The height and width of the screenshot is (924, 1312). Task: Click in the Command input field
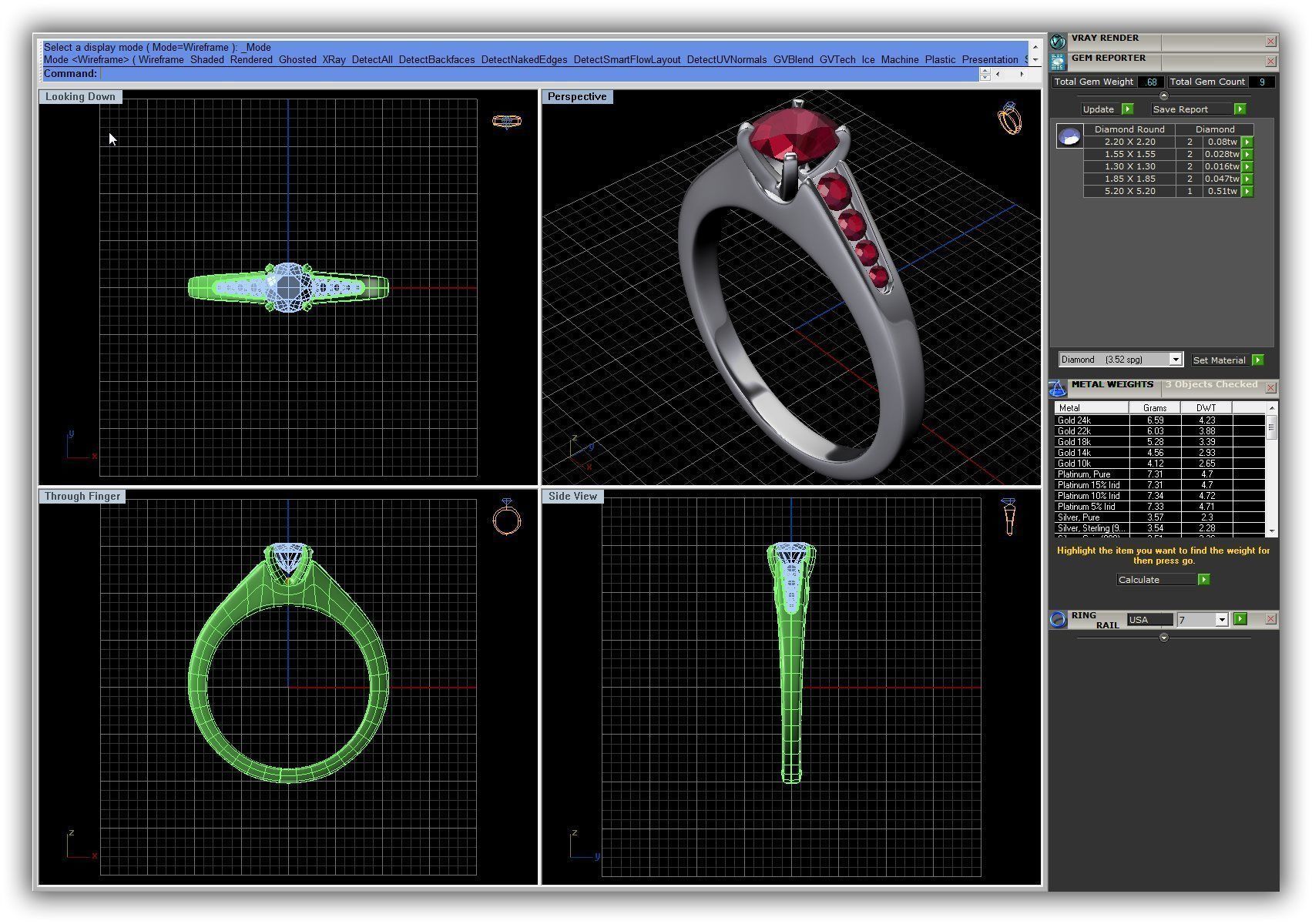(539, 74)
